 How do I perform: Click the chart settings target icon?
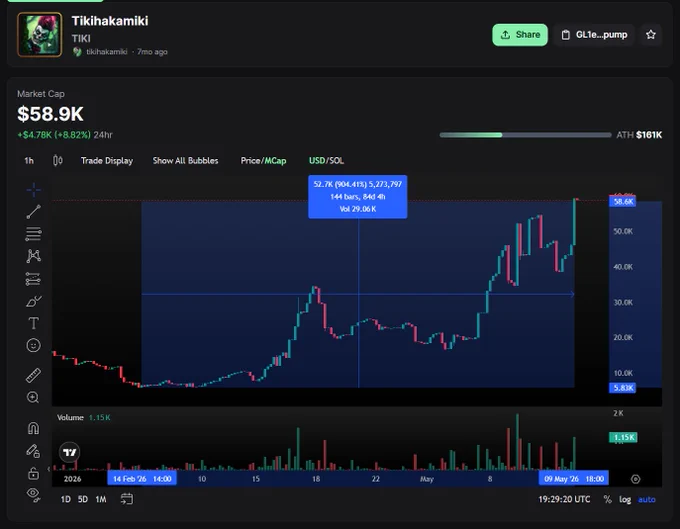[635, 479]
